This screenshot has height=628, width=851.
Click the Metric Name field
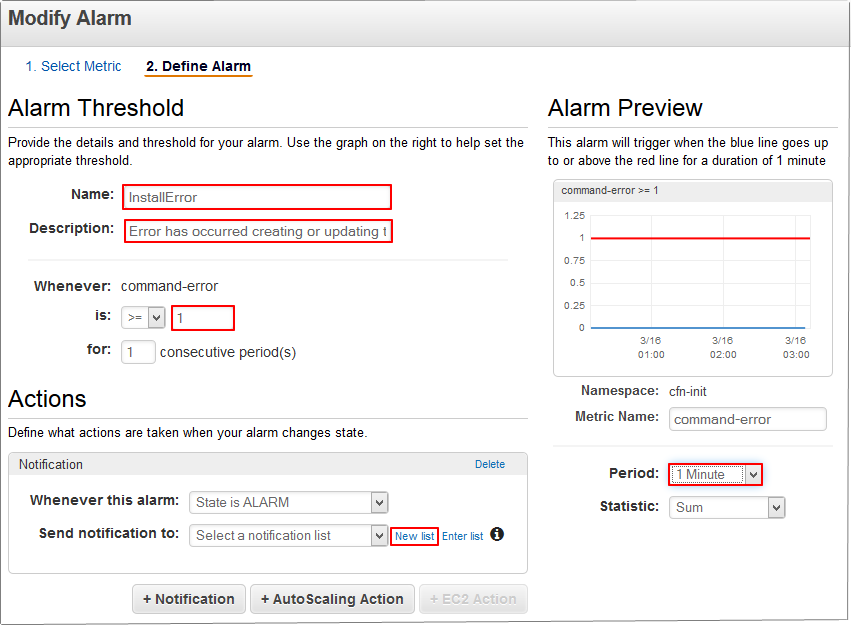(747, 419)
